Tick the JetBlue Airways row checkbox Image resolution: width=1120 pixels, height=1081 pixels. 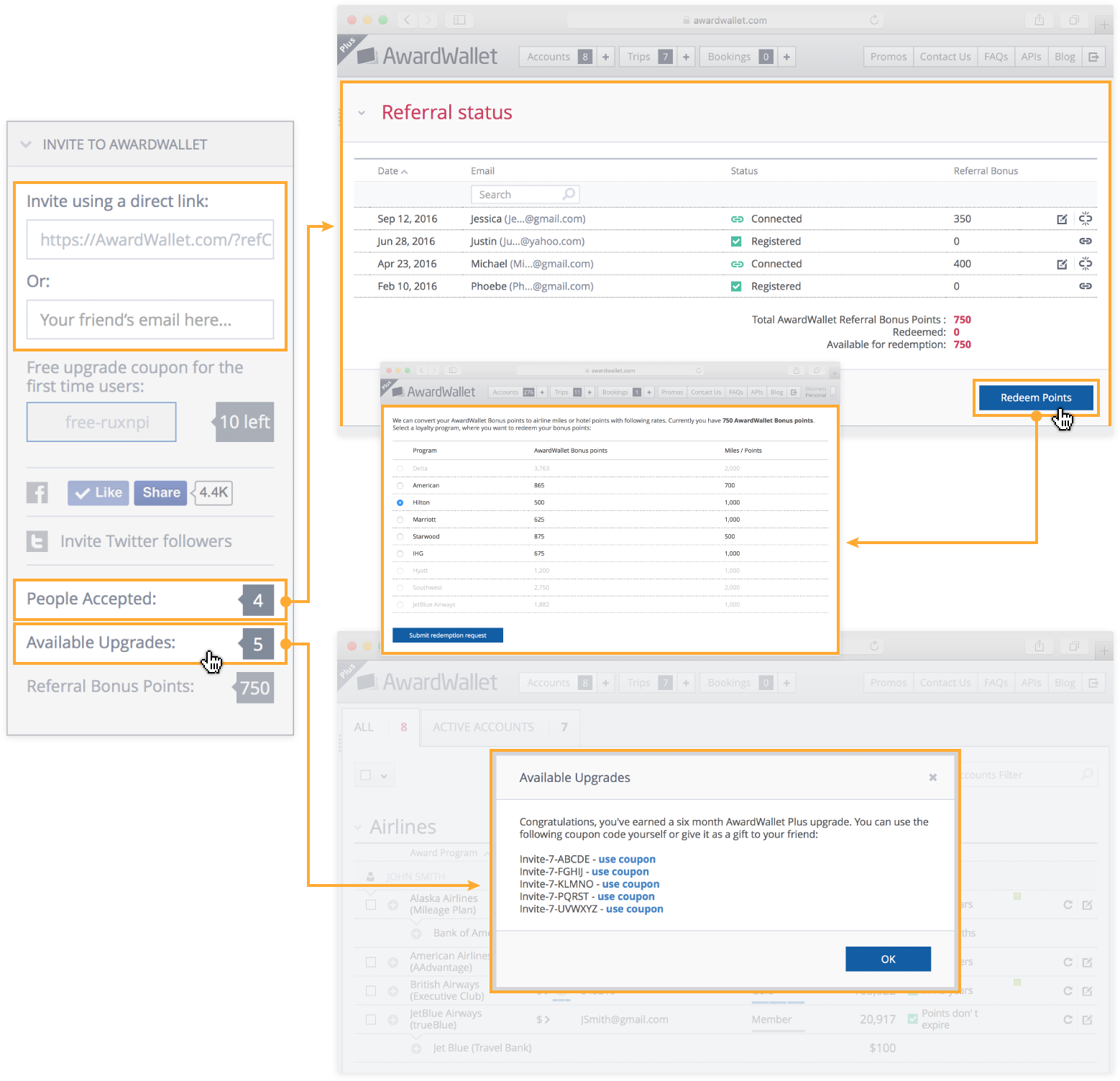pyautogui.click(x=371, y=1019)
